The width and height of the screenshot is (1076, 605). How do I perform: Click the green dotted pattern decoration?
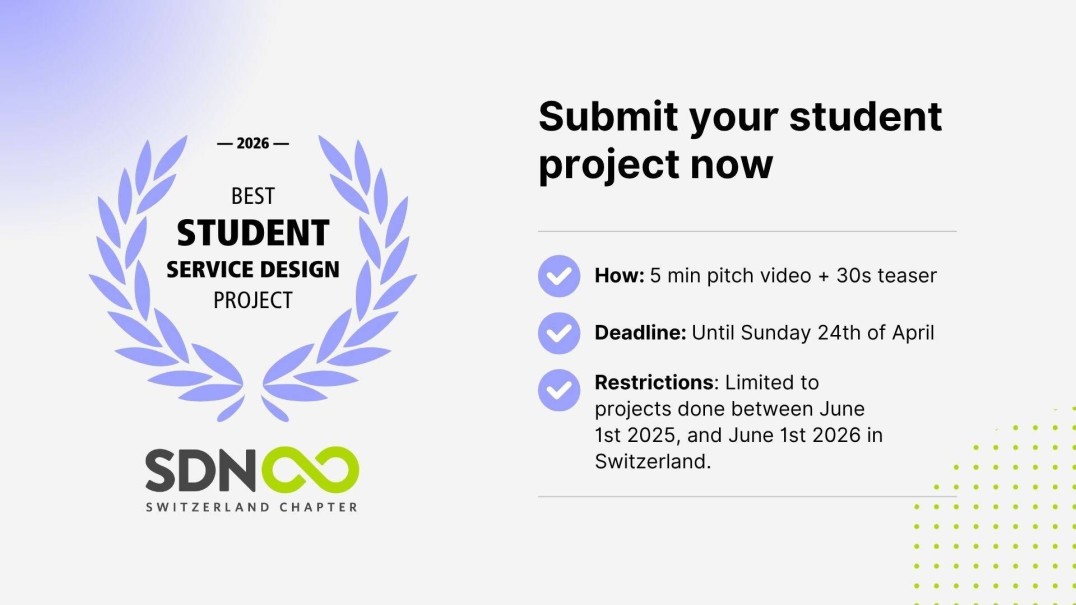click(x=1000, y=510)
